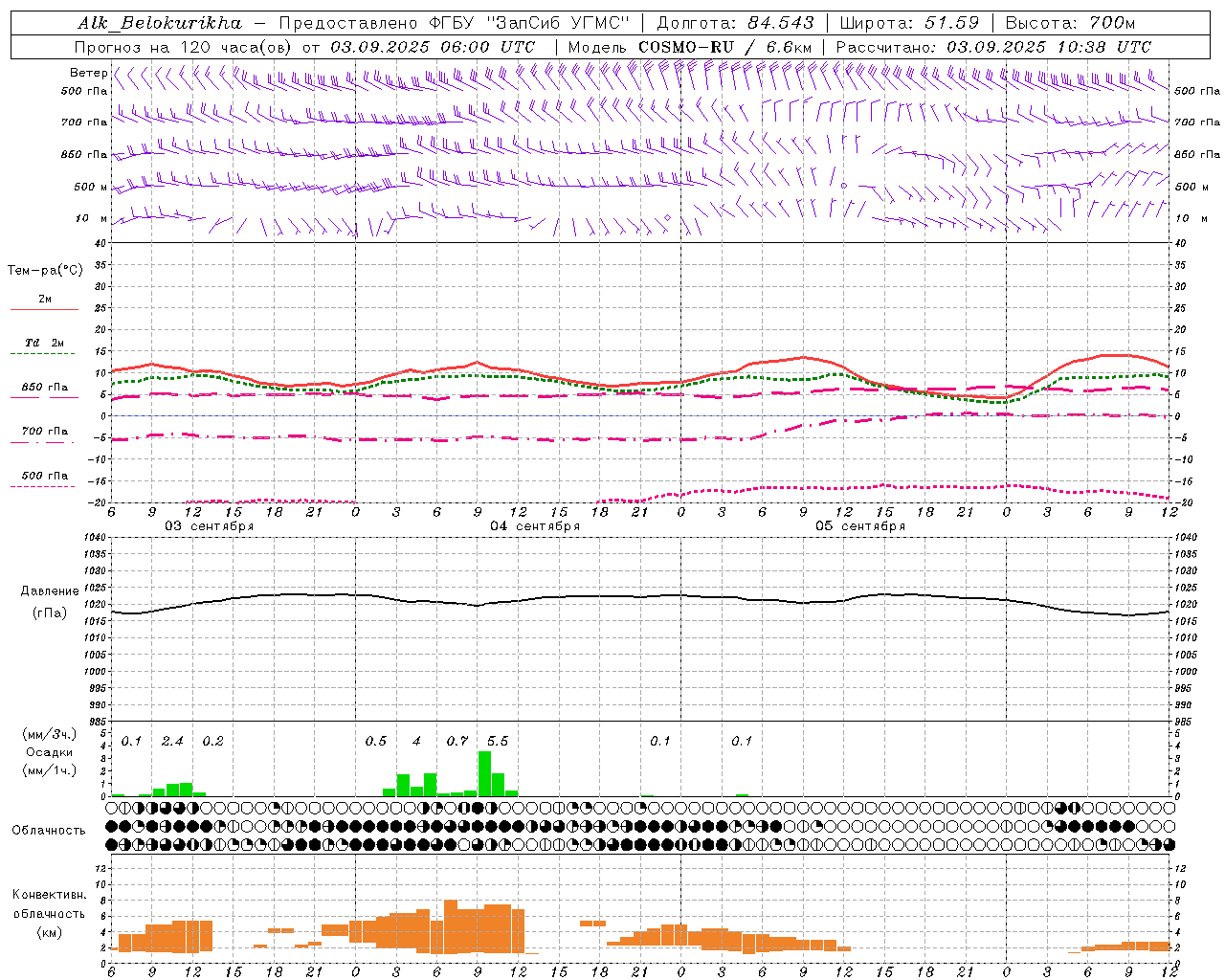Click the '2.4' precipitation total value
Screen dimensions: 1225x980
pyautogui.click(x=172, y=741)
